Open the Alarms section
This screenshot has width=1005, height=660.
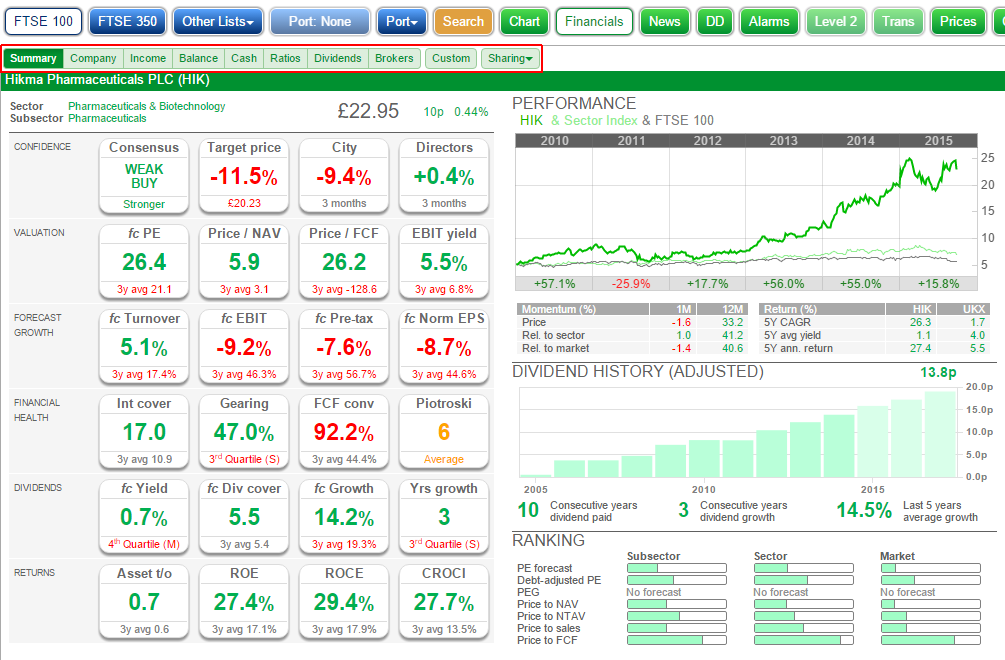(769, 21)
